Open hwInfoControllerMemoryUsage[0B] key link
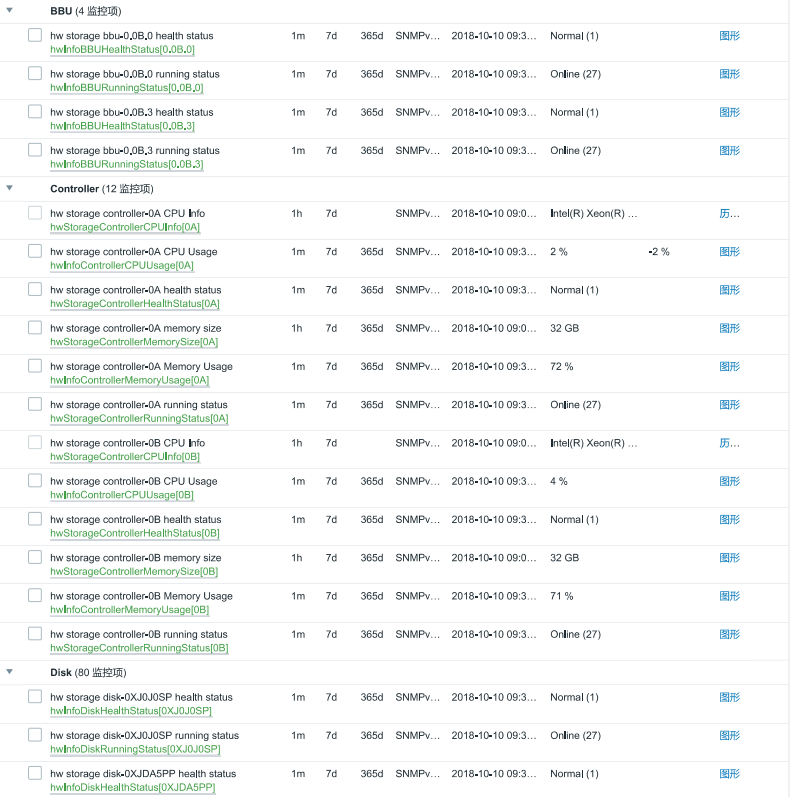Viewport: 790px width, 797px height. tap(129, 610)
